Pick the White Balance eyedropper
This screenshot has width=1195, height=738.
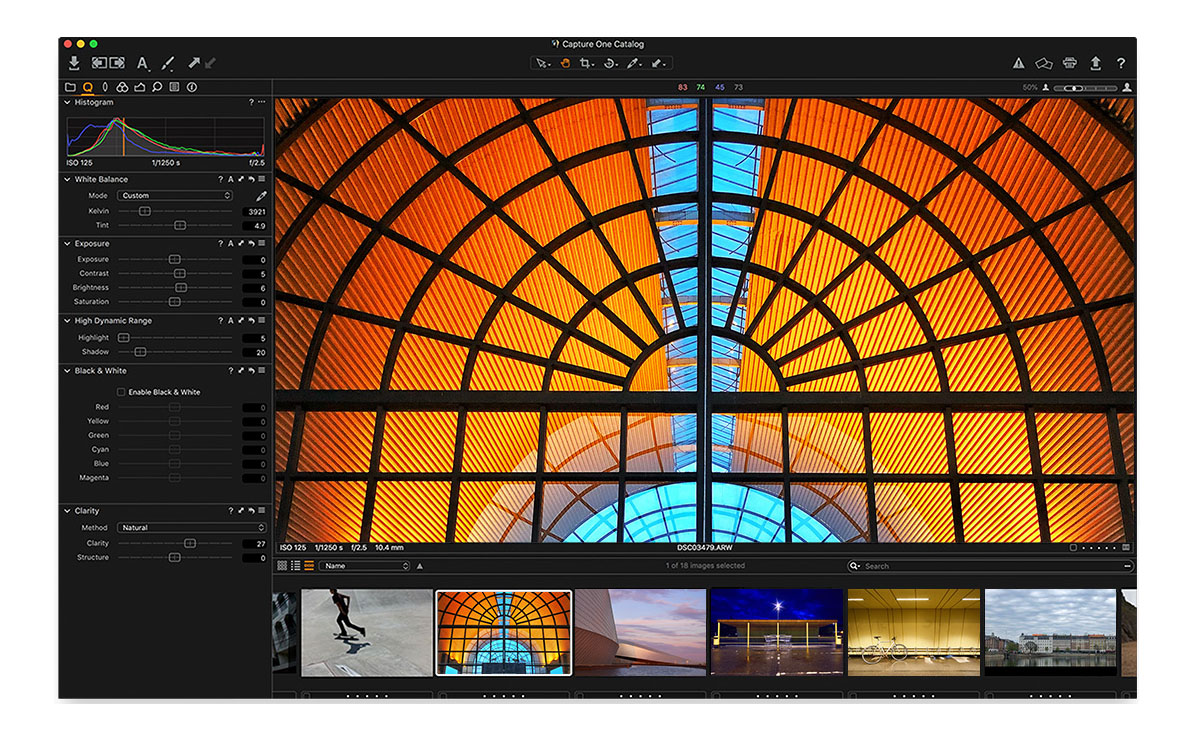pyautogui.click(x=261, y=196)
